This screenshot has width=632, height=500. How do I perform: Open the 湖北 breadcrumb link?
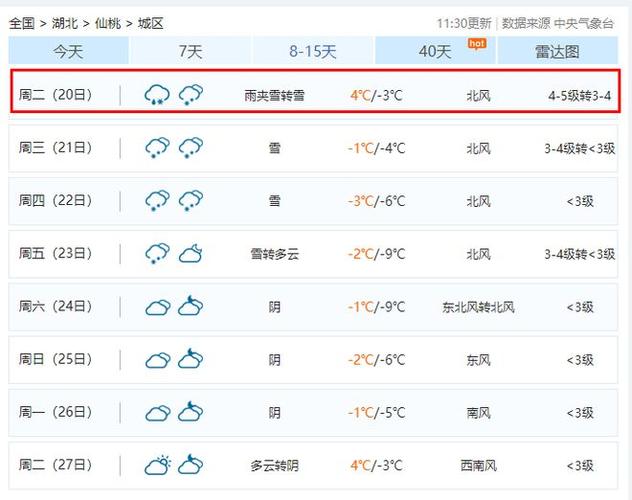pyautogui.click(x=64, y=23)
